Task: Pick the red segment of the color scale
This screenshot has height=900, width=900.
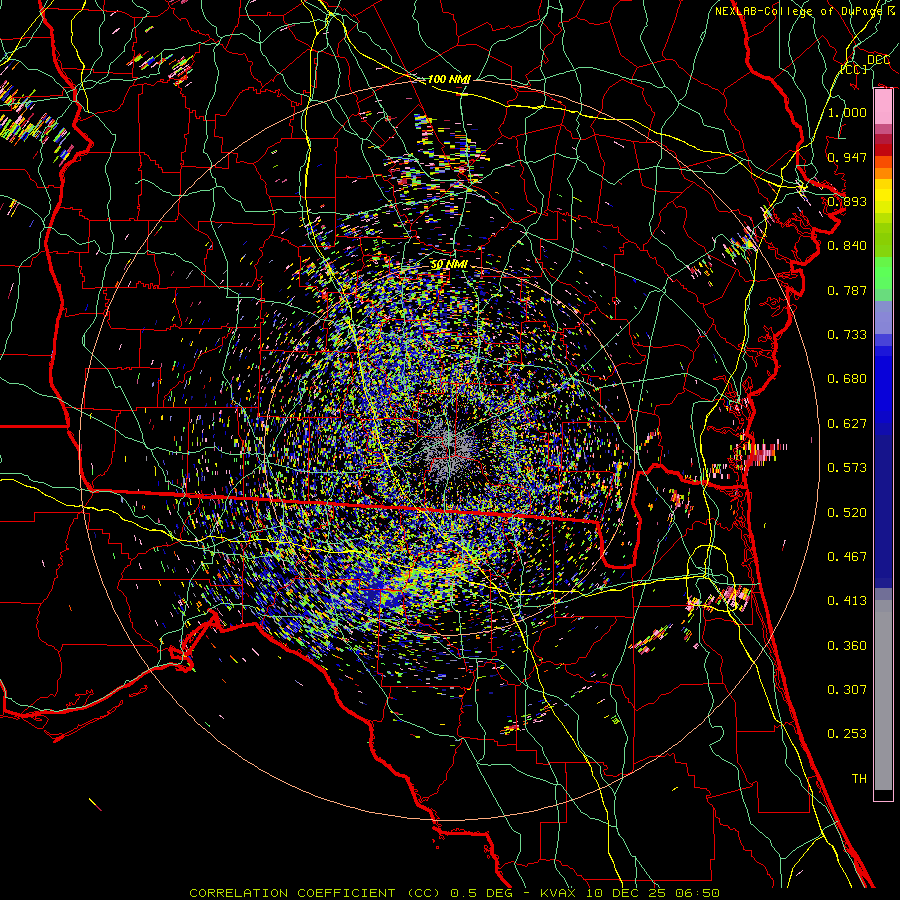Action: coord(883,149)
